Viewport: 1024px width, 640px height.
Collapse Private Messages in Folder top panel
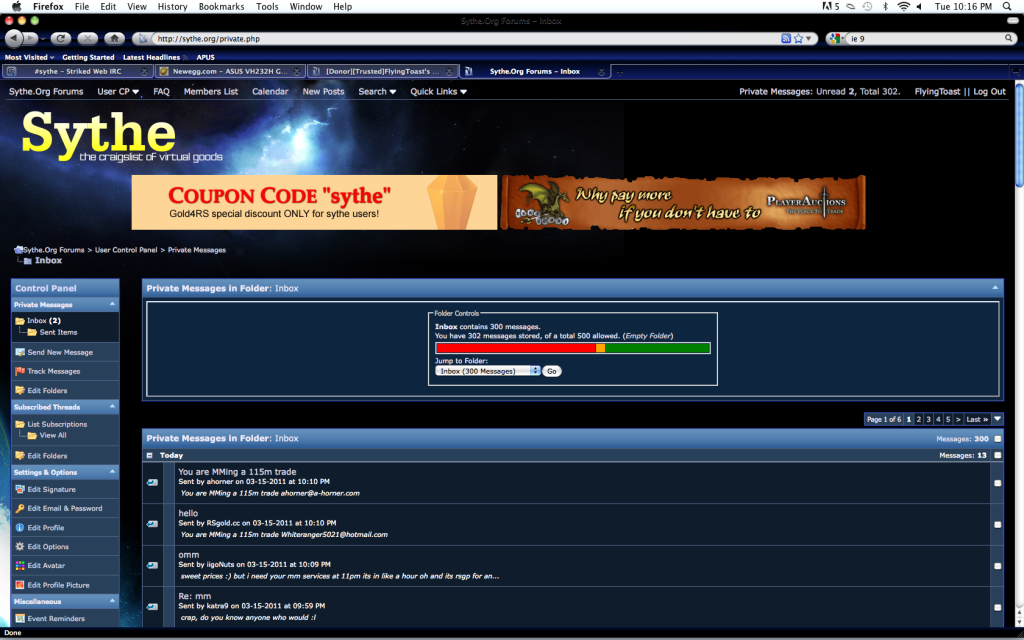995,288
